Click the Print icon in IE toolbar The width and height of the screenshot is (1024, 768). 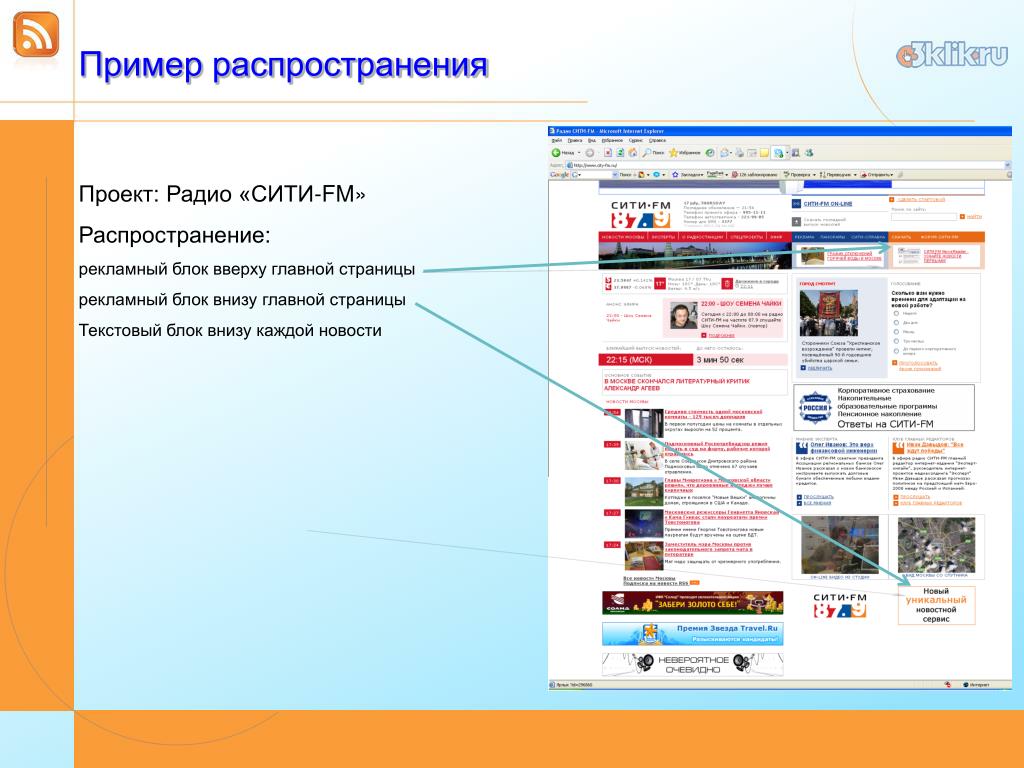(x=739, y=153)
